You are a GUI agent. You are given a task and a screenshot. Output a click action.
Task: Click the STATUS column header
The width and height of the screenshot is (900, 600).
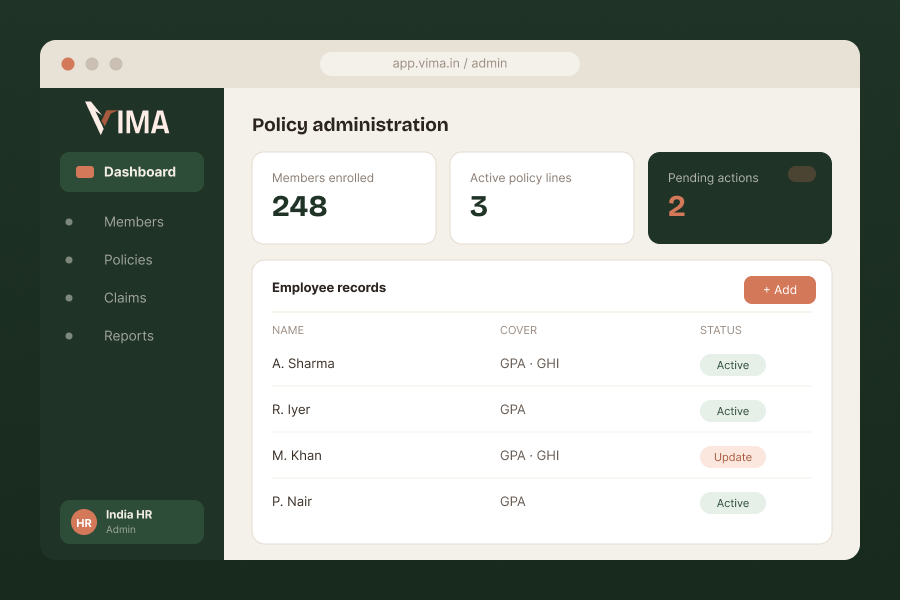coord(720,330)
